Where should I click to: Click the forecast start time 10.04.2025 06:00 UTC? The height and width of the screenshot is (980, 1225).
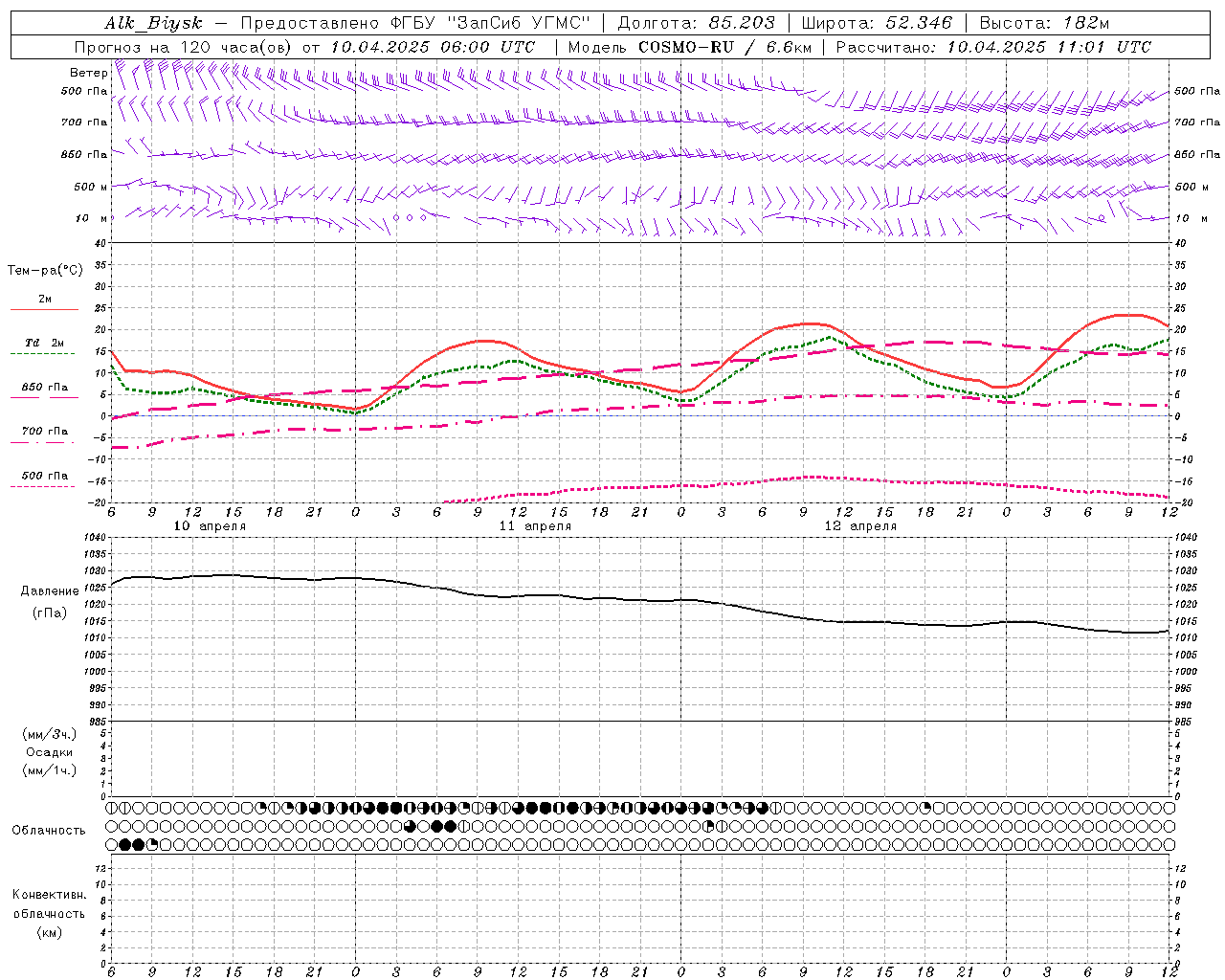click(433, 47)
